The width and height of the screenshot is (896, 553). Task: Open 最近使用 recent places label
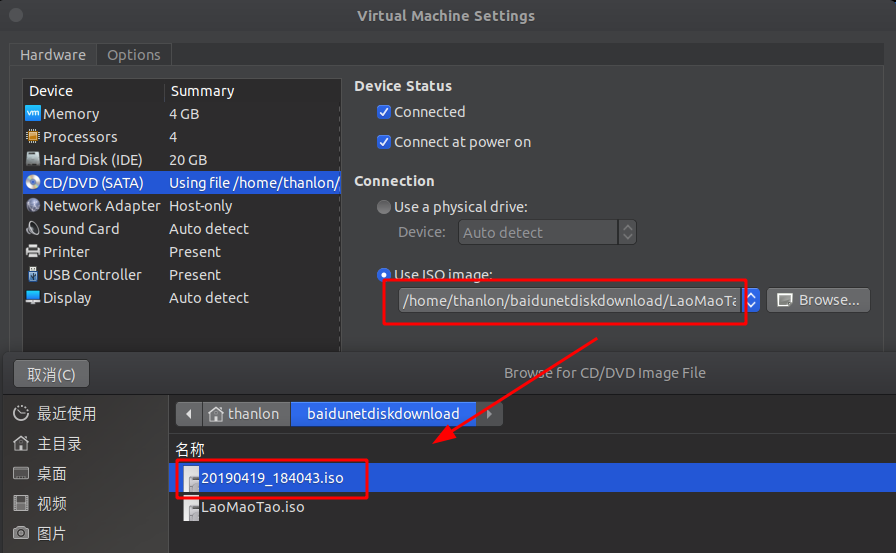pyautogui.click(x=66, y=414)
